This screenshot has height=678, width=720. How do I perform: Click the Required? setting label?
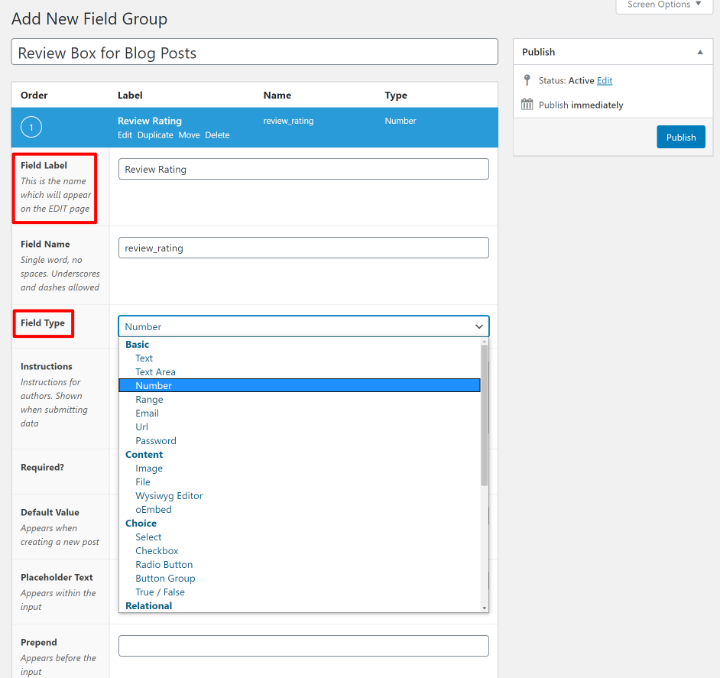pos(42,467)
